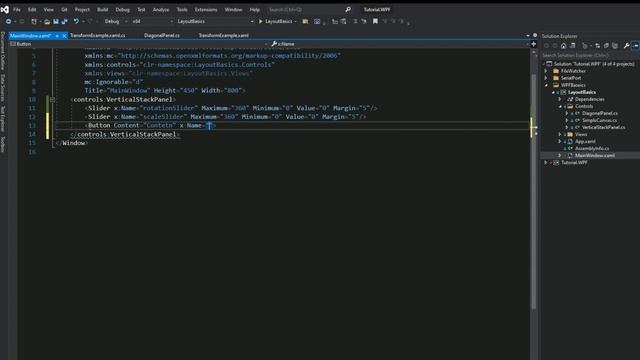Click the Open File folder icon
This screenshot has width=640, height=360.
point(47,21)
